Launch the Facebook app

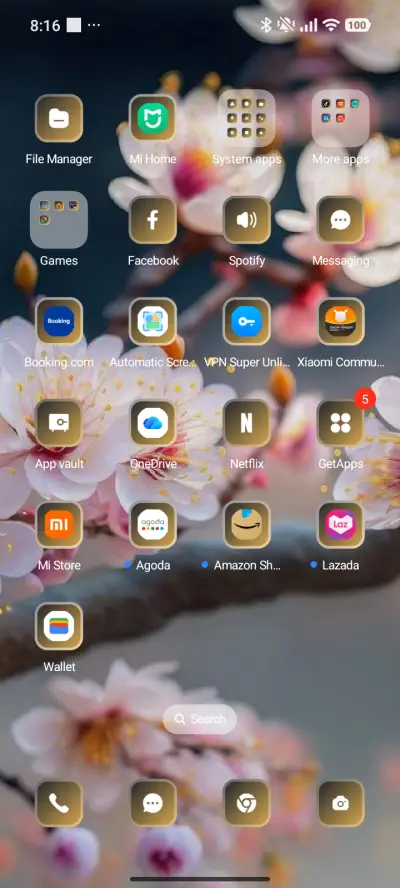point(152,220)
